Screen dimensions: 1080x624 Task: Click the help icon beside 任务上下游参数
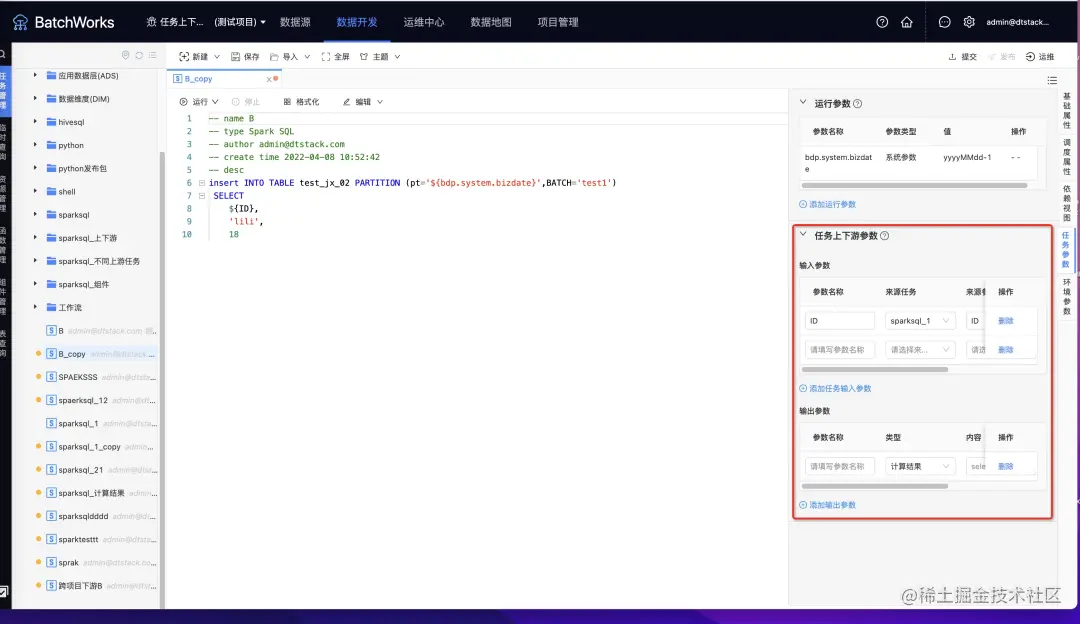(x=884, y=236)
